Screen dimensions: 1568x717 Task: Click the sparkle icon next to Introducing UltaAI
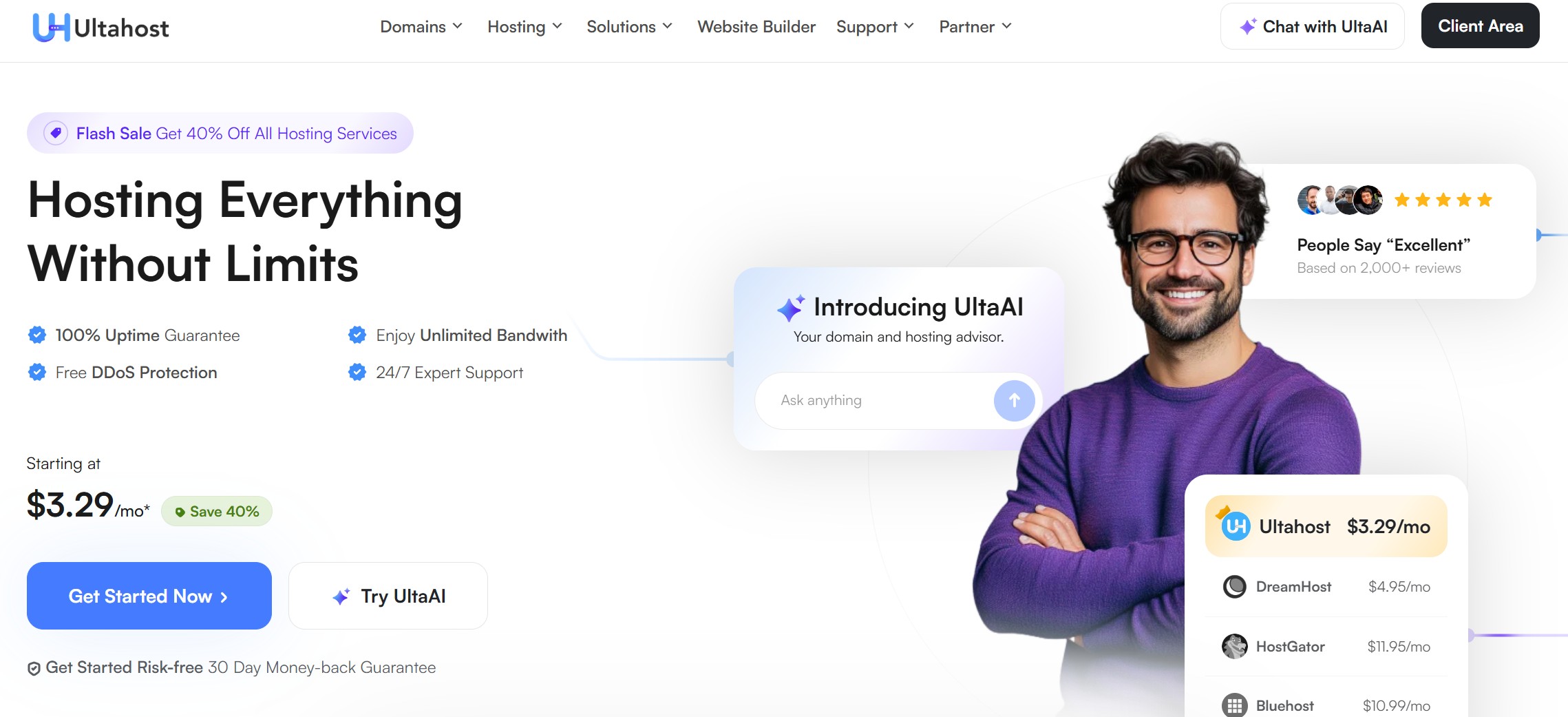(791, 308)
